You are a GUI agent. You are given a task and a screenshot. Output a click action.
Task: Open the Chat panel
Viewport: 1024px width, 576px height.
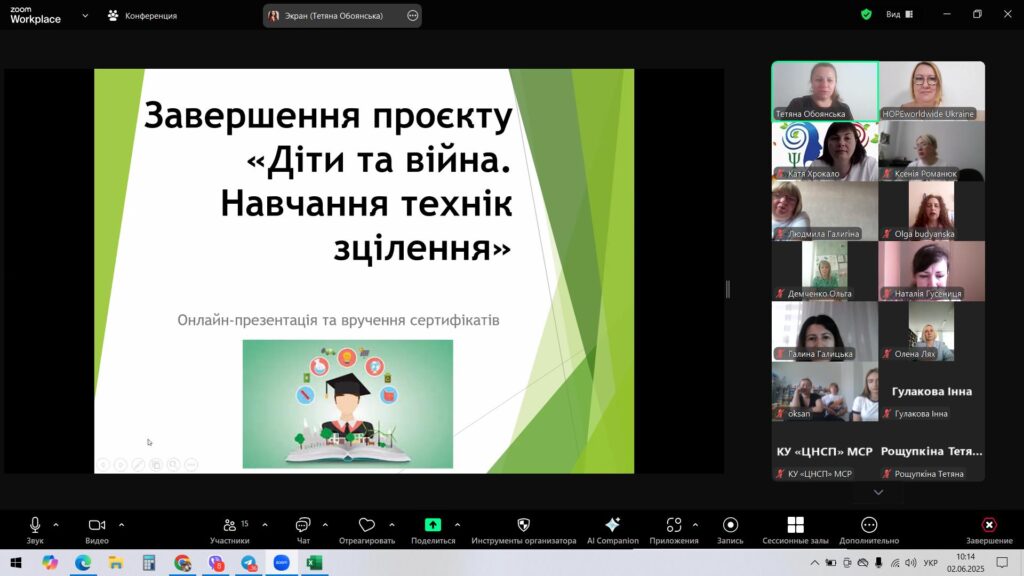point(303,525)
